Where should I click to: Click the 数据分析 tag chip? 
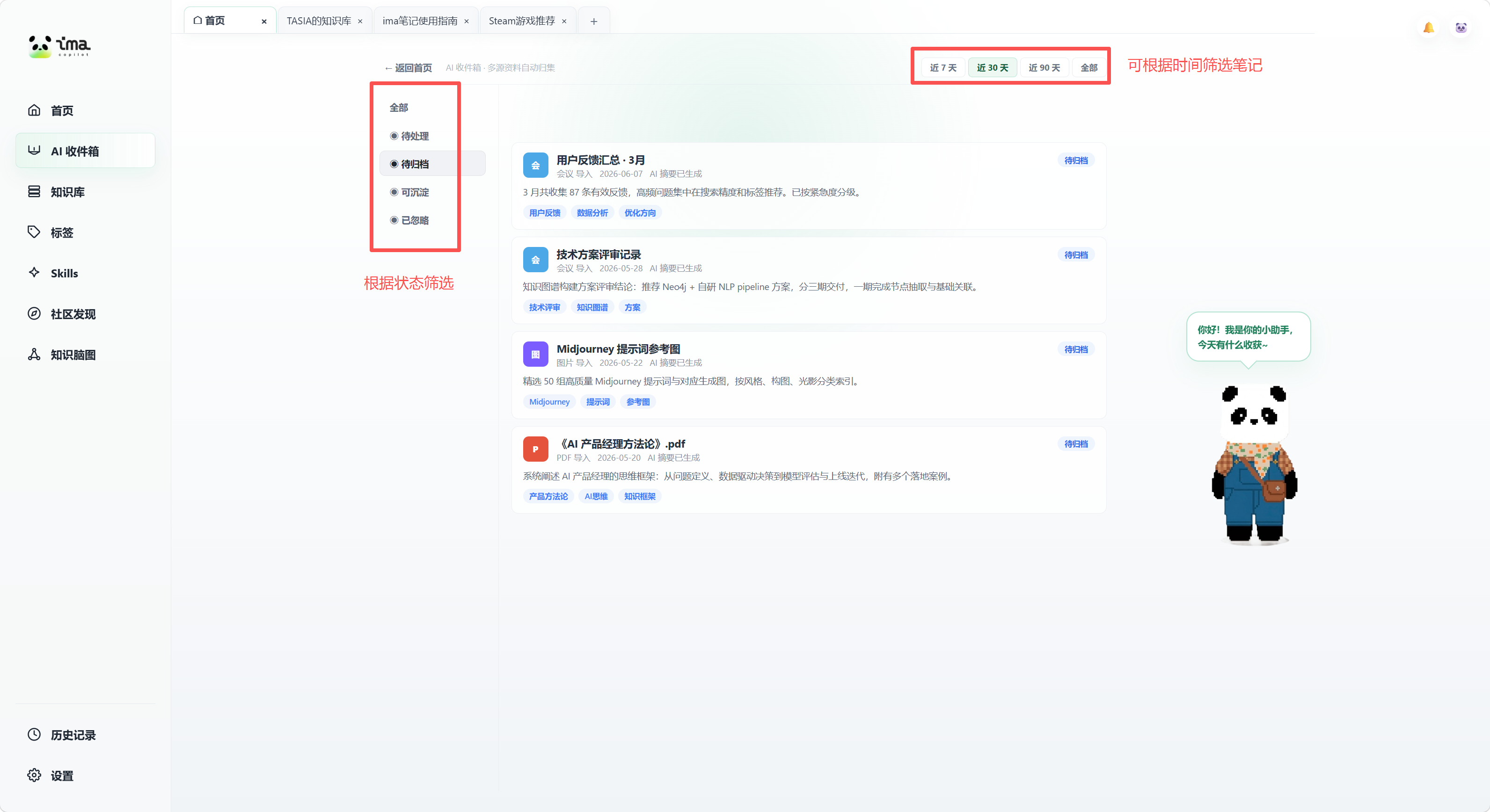(592, 213)
